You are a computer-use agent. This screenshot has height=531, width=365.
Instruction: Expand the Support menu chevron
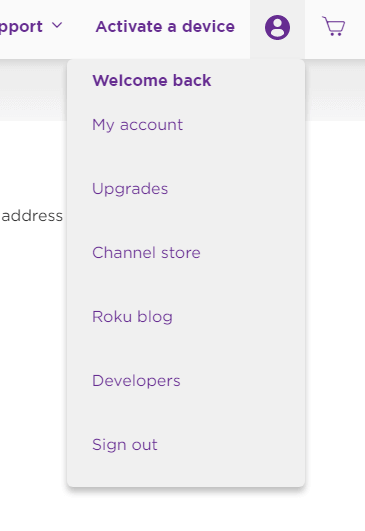pyautogui.click(x=57, y=25)
